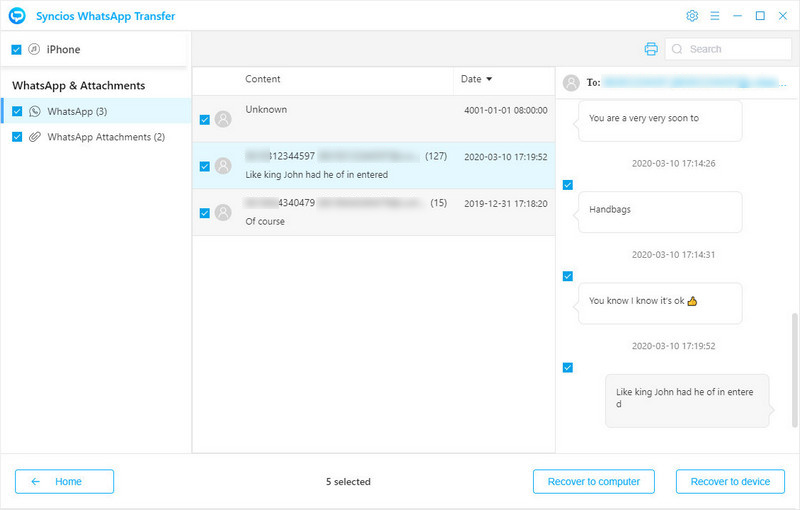The image size is (800, 510).
Task: Open conversation 'Like king John had he of in entered'
Action: (373, 166)
